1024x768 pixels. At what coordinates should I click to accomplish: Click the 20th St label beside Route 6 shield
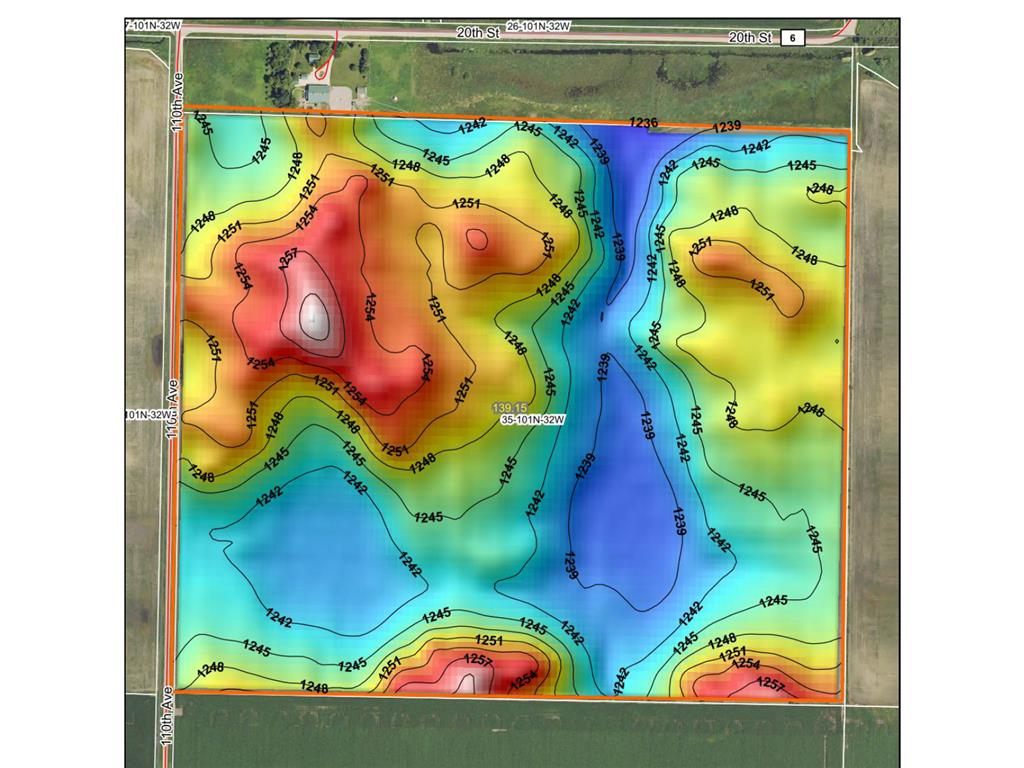(x=751, y=37)
